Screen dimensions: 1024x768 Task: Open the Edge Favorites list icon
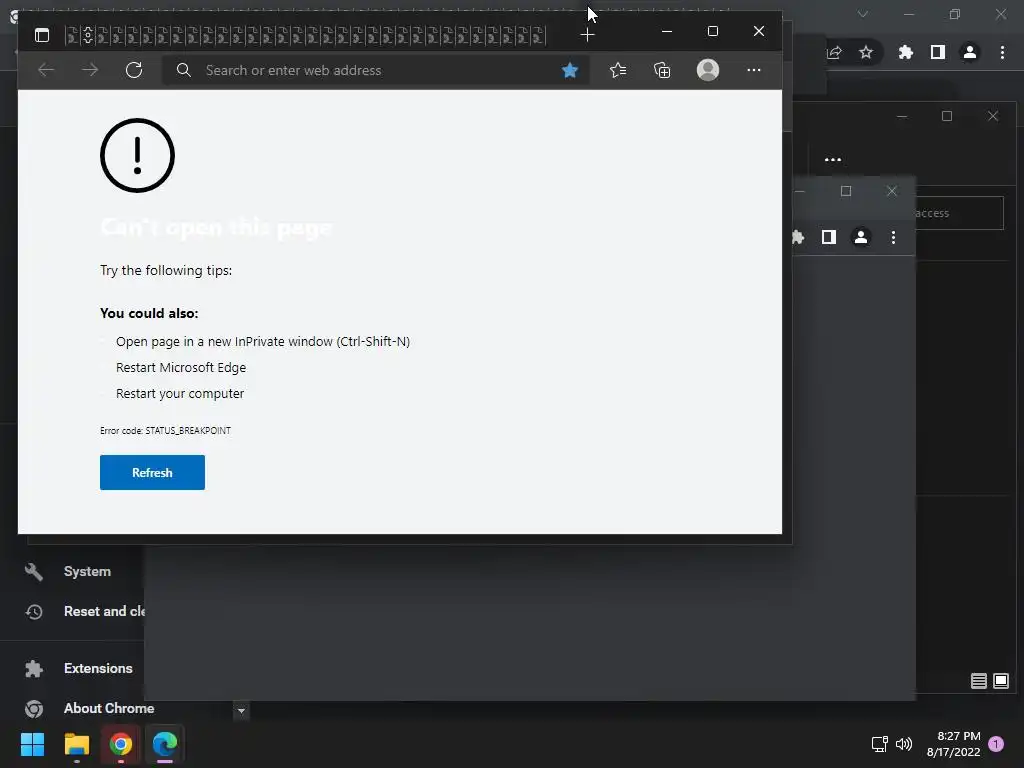[618, 70]
